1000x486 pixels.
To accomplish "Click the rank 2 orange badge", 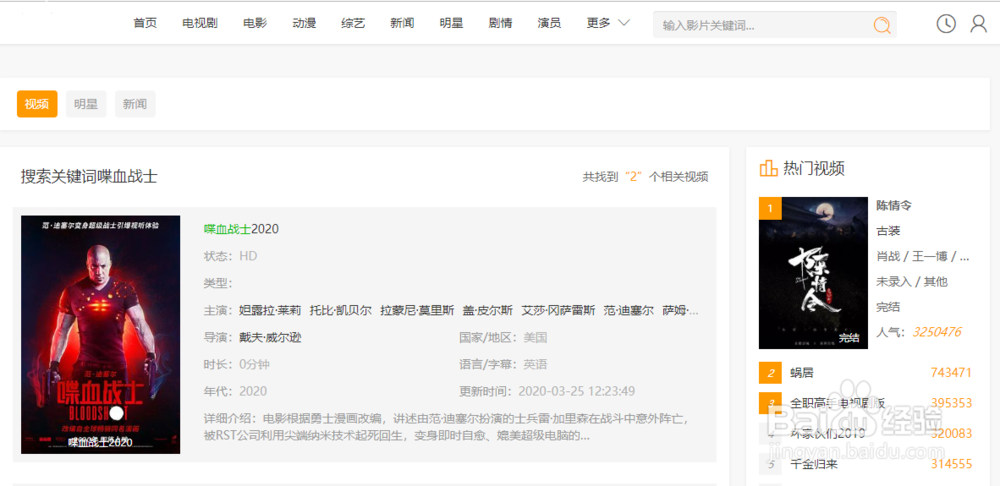I will coord(770,373).
